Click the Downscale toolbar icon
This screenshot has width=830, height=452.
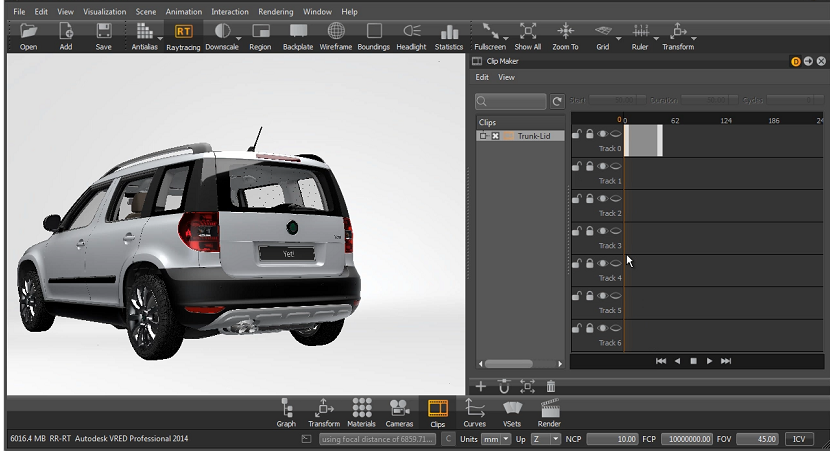[222, 31]
